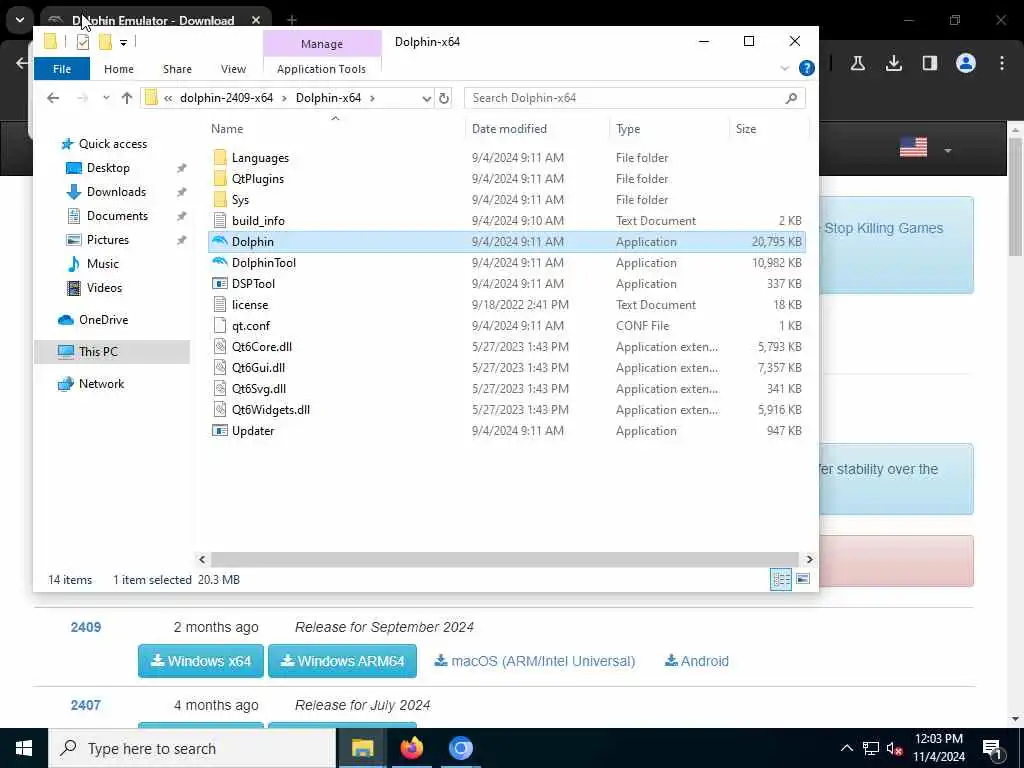Open Firefox from the taskbar

point(411,748)
